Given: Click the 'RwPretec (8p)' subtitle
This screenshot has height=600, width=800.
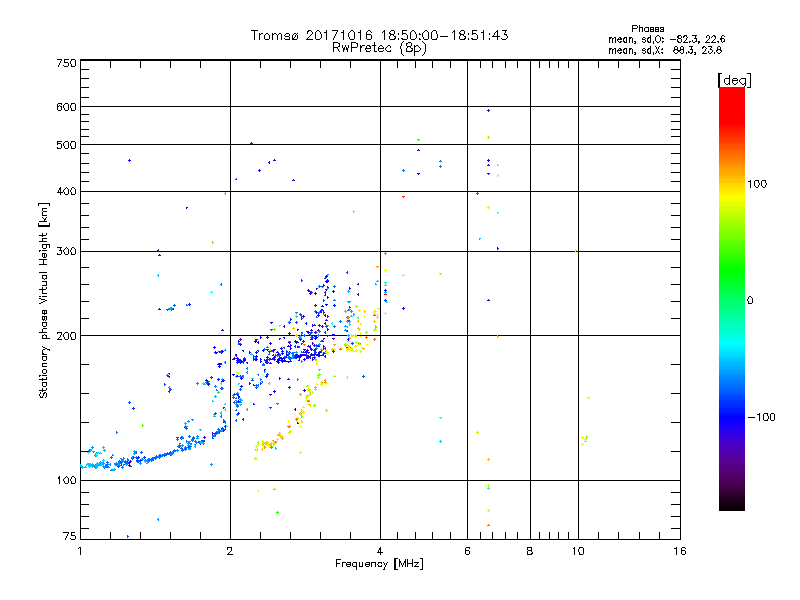Looking at the screenshot, I should coord(379,48).
